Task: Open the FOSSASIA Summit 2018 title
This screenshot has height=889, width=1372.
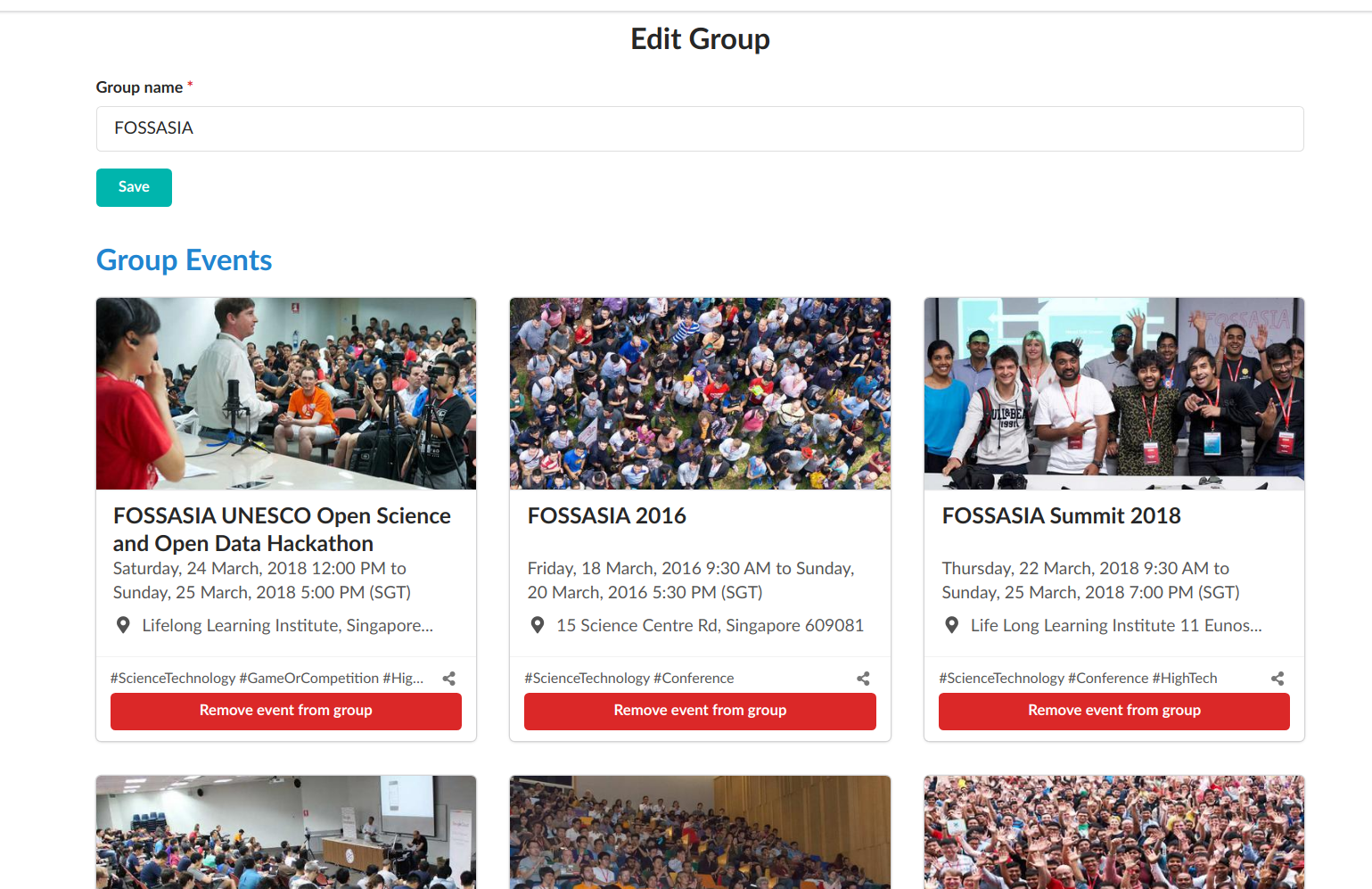Action: click(1061, 516)
